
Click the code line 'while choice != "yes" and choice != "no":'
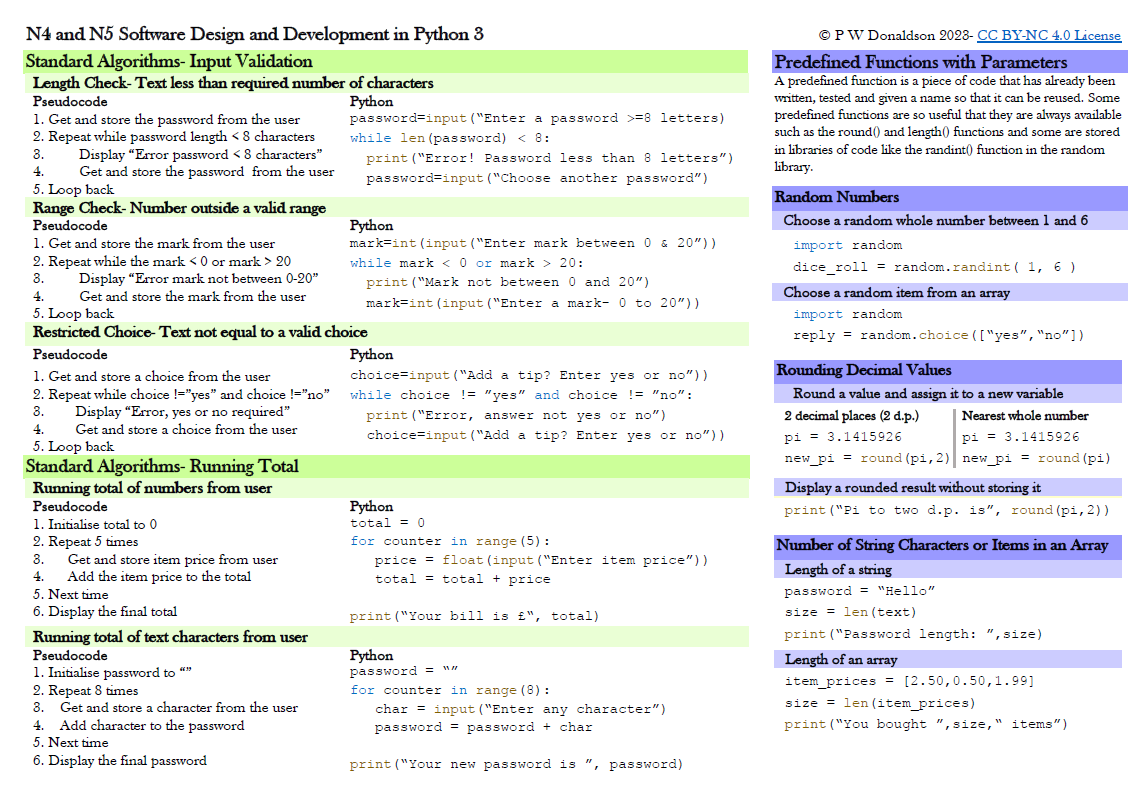click(x=520, y=395)
